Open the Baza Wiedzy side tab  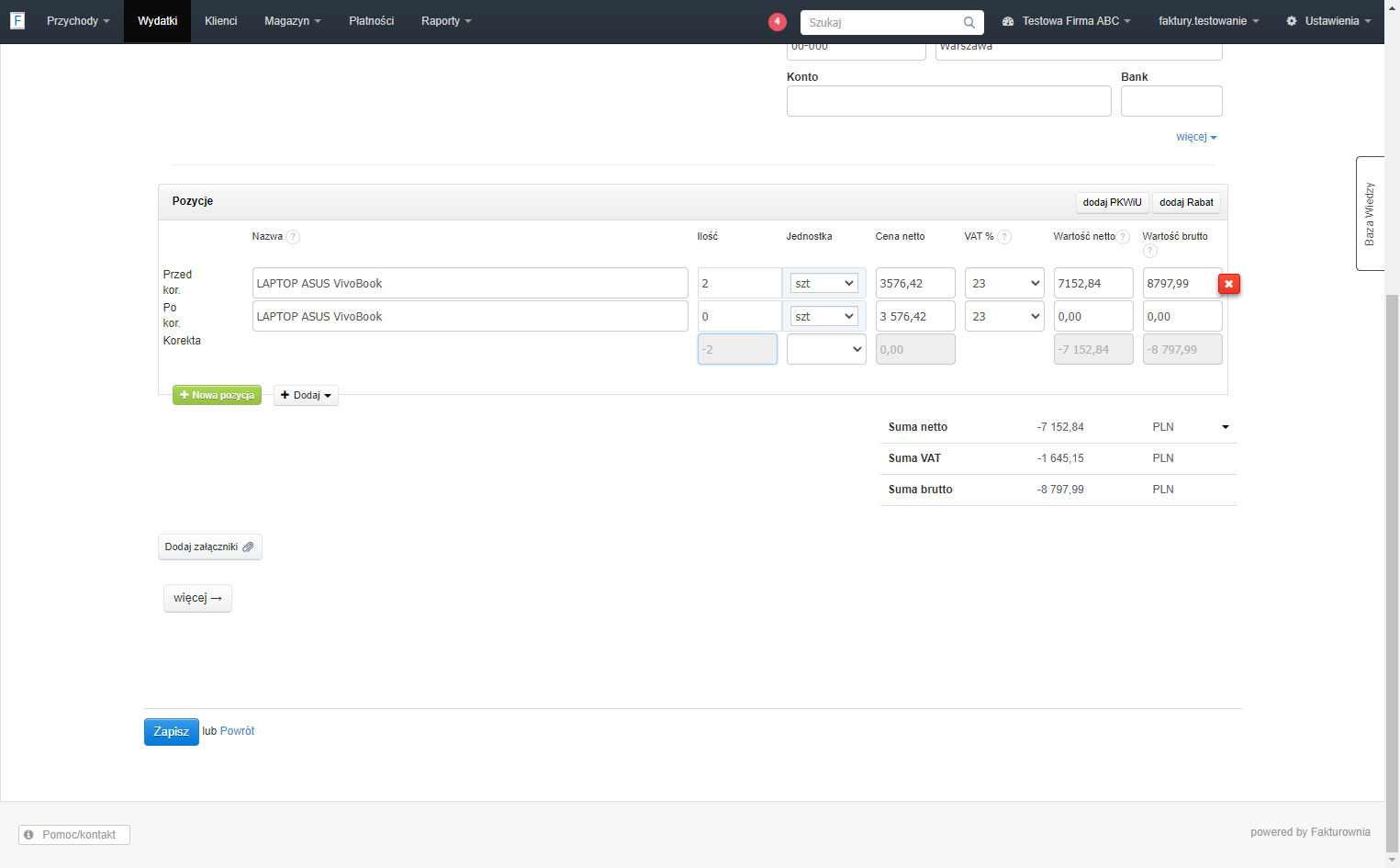click(x=1370, y=213)
